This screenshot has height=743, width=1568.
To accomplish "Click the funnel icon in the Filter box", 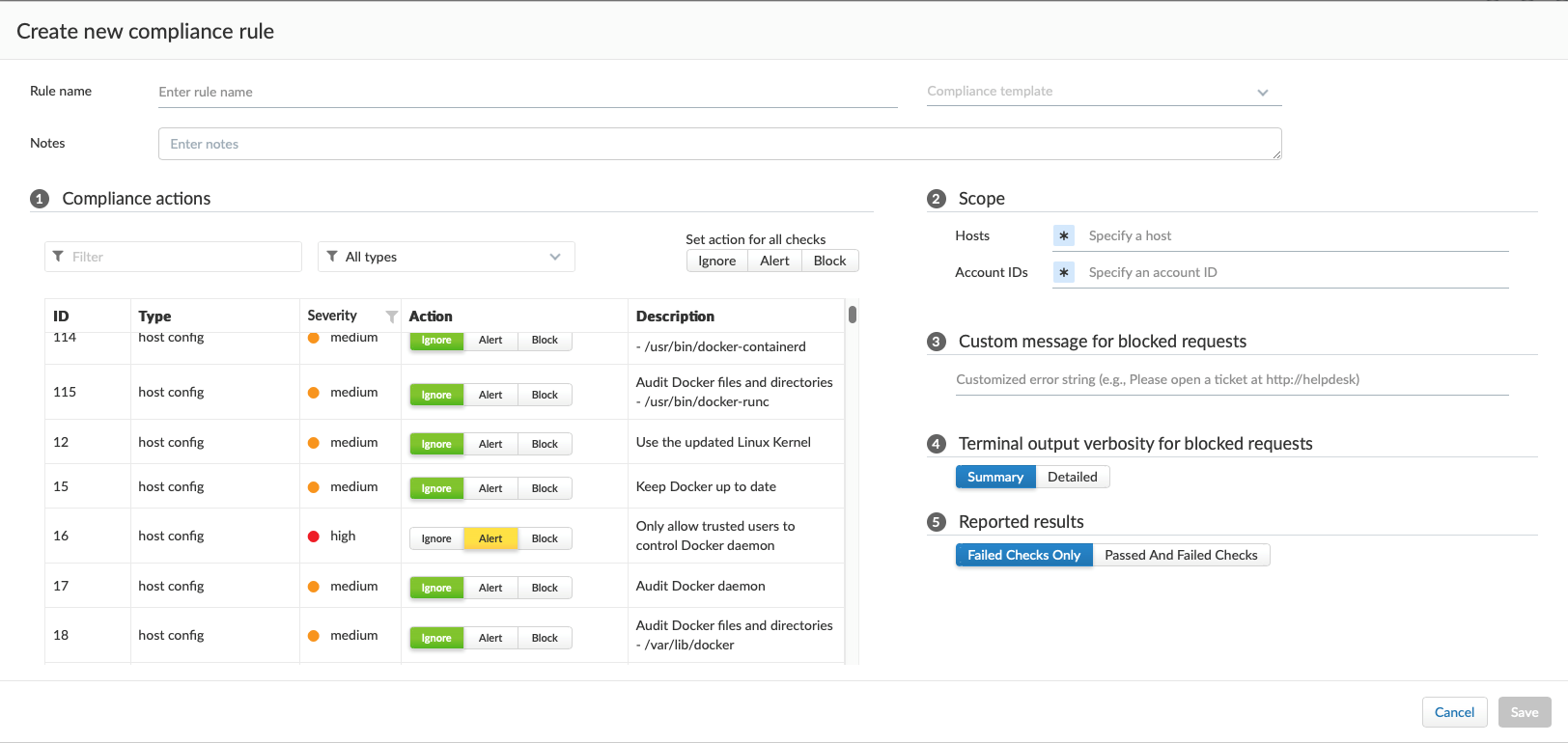I will click(x=59, y=257).
